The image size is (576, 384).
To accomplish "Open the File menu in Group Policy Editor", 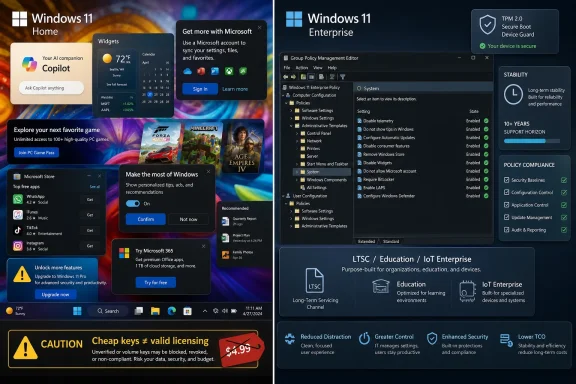I will [287, 68].
